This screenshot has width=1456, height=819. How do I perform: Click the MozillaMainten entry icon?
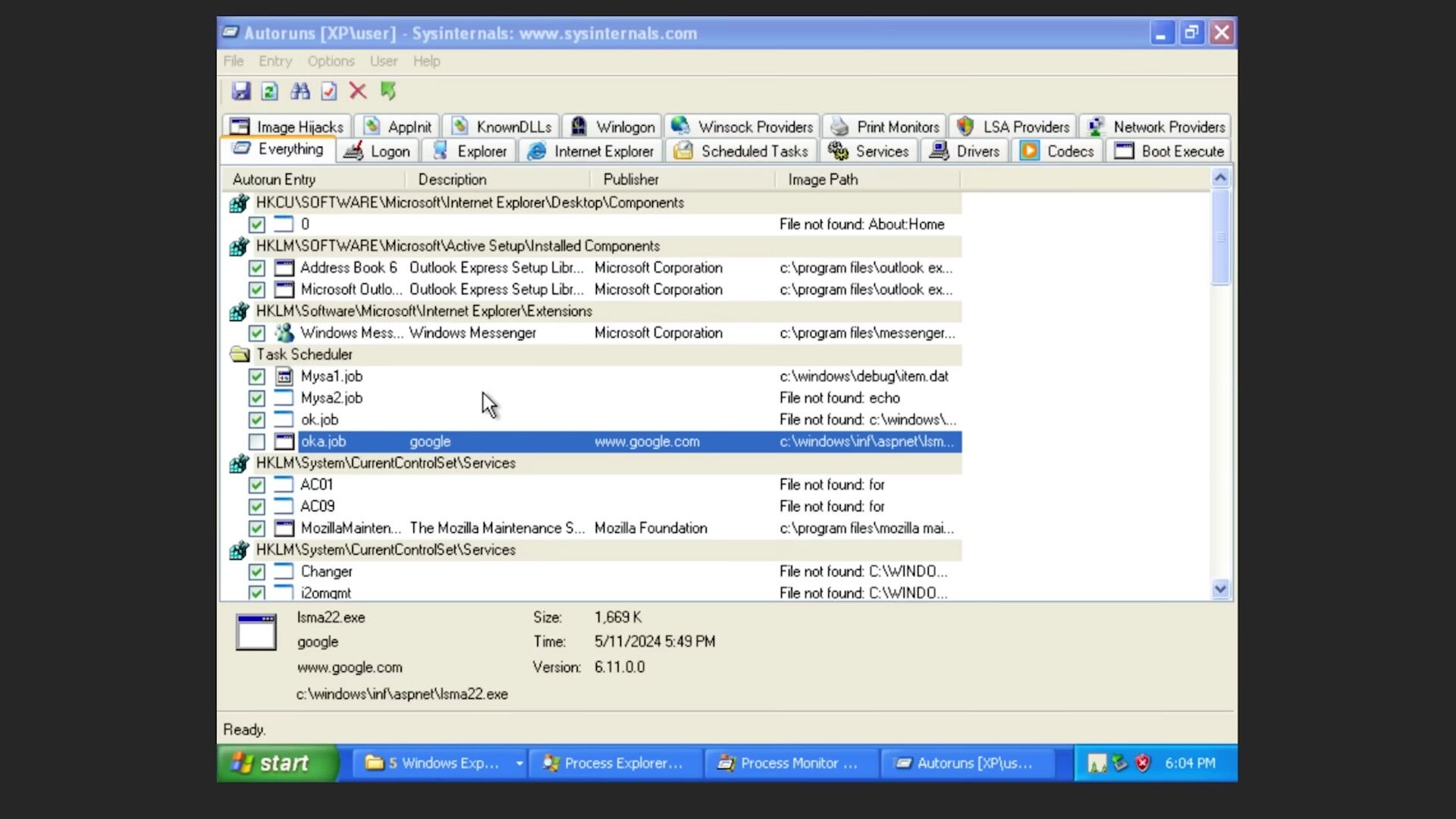click(x=284, y=528)
